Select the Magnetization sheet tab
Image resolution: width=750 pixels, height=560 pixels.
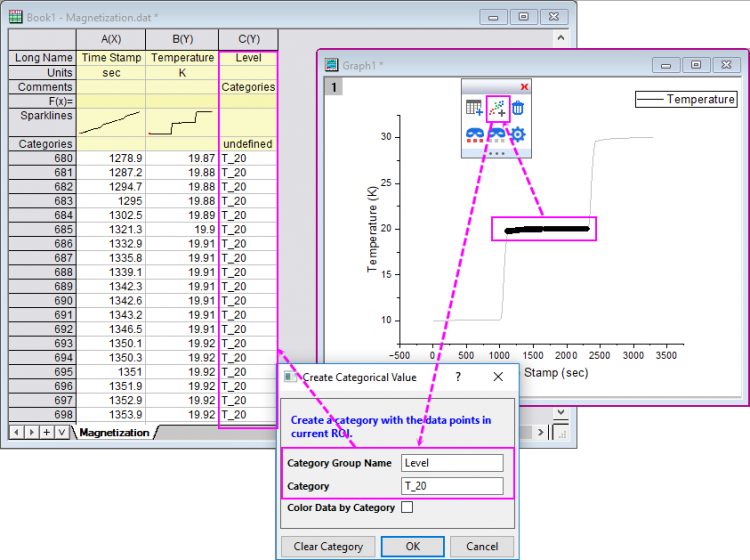(113, 432)
